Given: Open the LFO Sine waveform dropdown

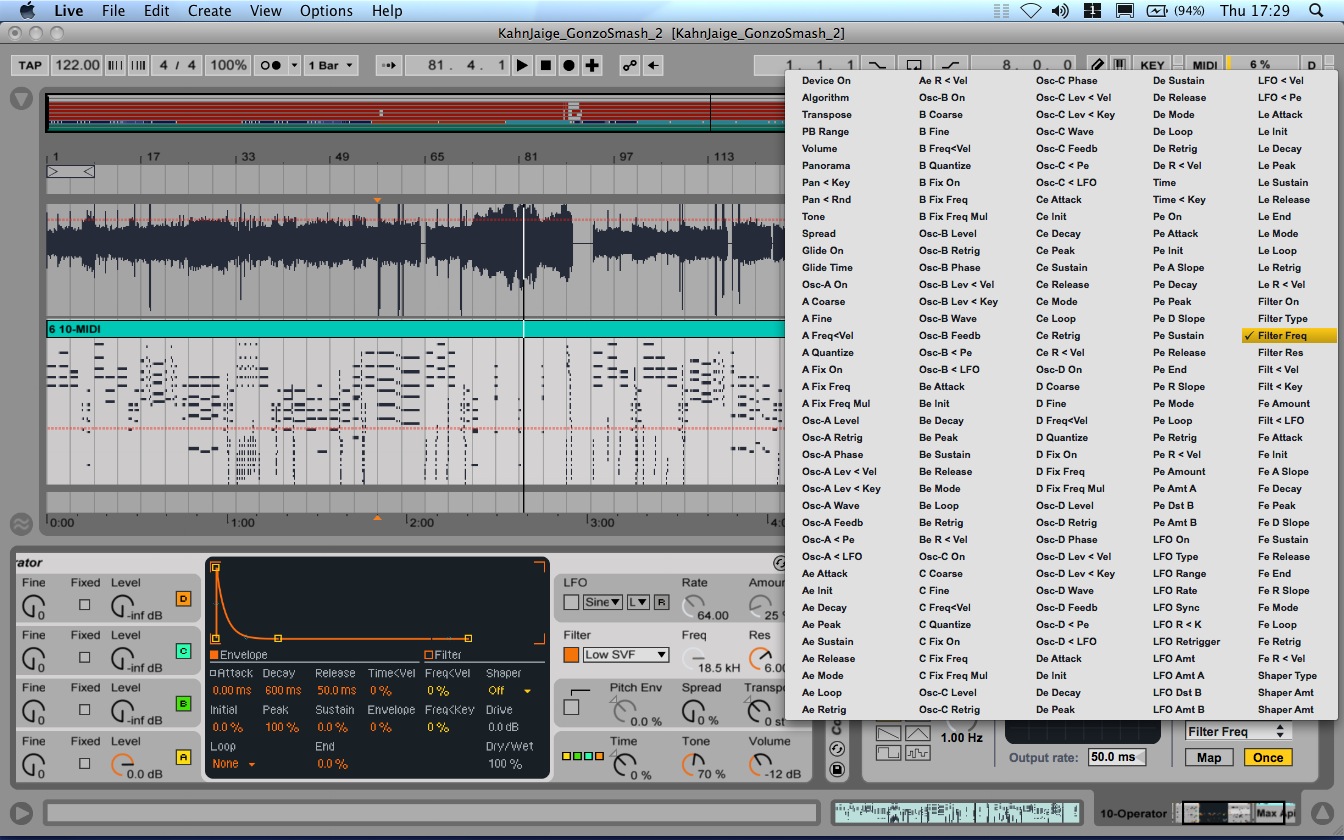Looking at the screenshot, I should pyautogui.click(x=603, y=602).
